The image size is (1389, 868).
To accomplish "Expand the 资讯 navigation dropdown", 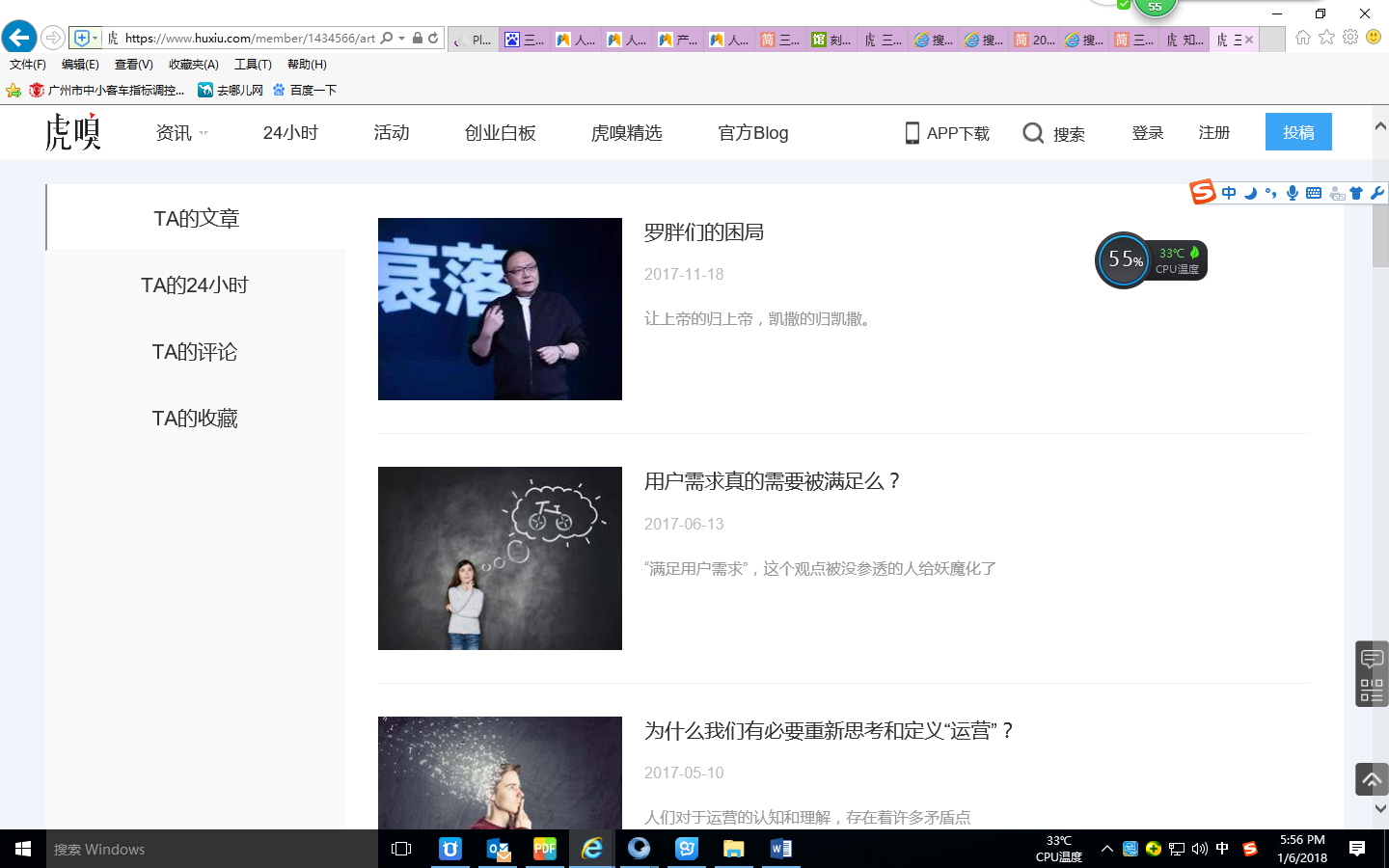I will click(181, 133).
